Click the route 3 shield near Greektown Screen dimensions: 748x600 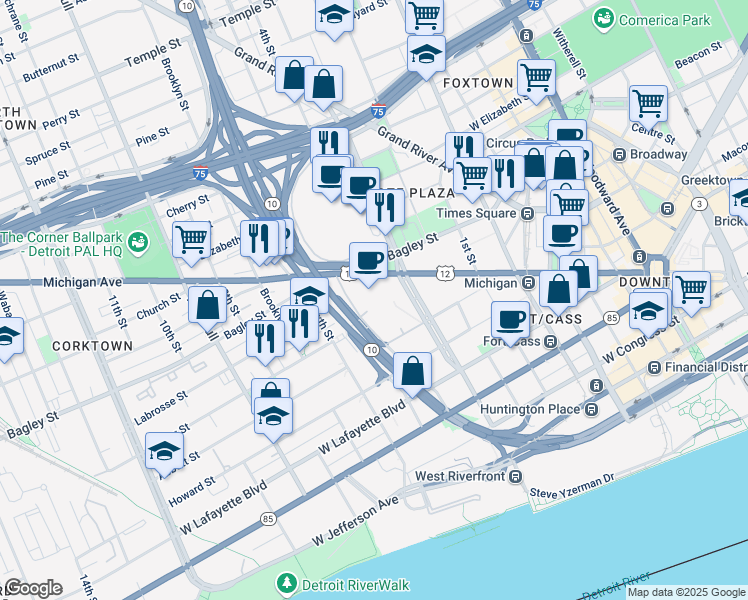tap(699, 205)
